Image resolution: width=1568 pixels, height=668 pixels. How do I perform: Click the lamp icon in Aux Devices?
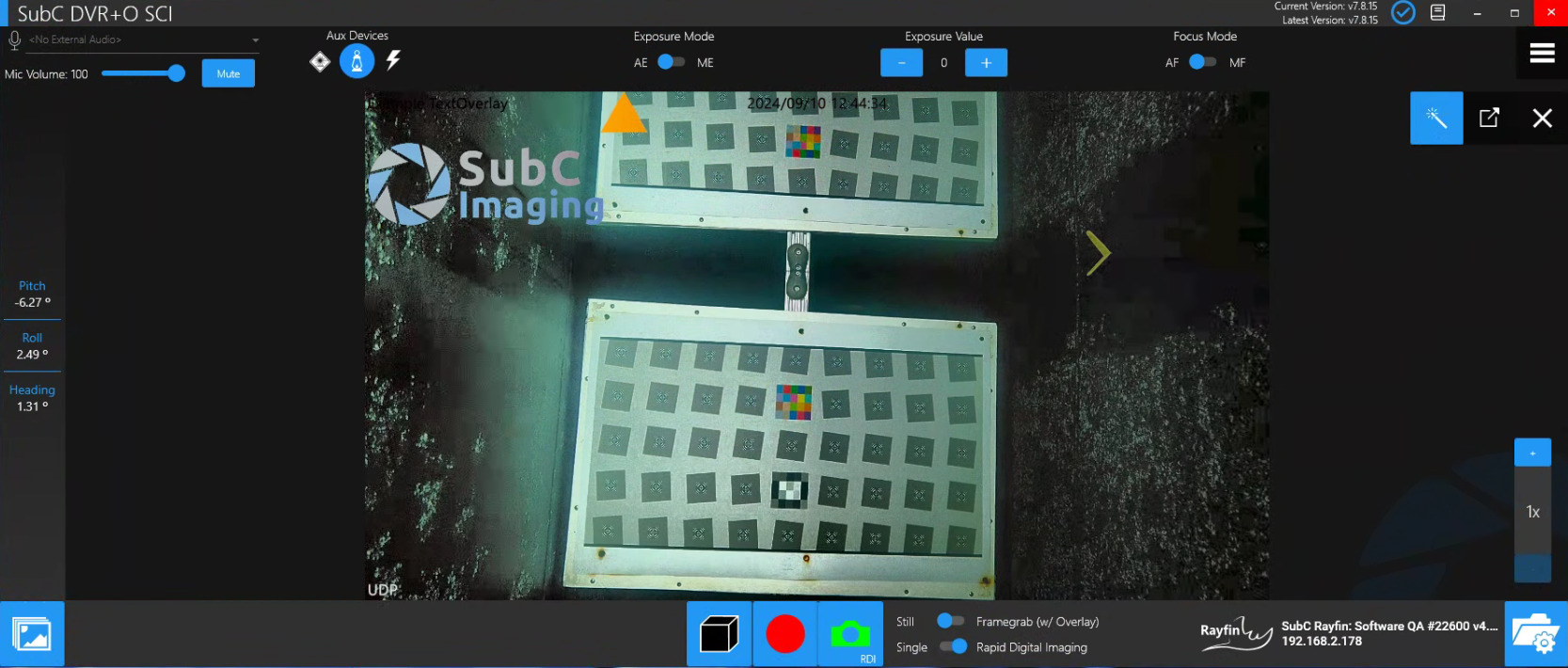pos(356,61)
